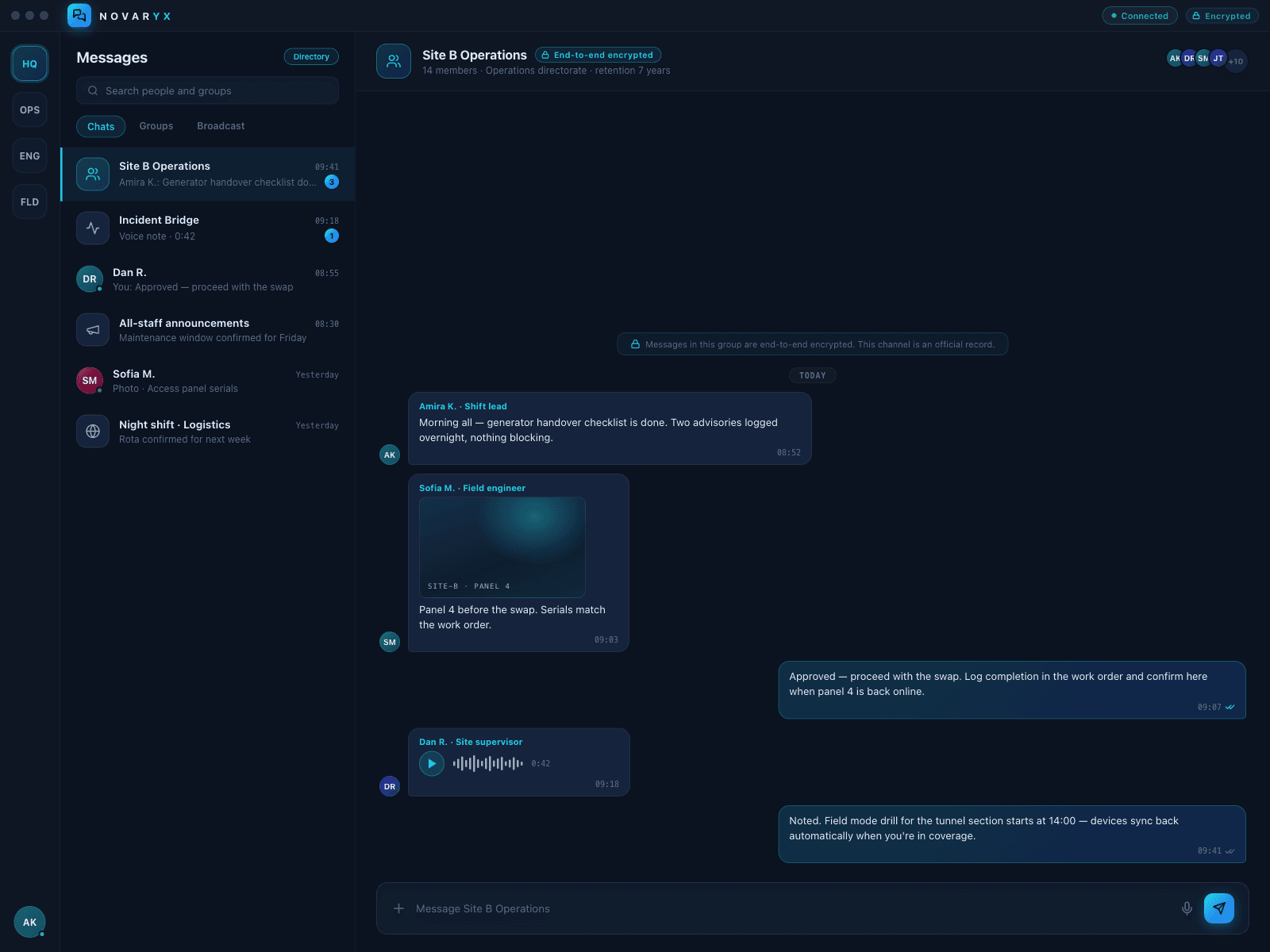Click the Messages heading
The image size is (1270, 952).
point(112,57)
